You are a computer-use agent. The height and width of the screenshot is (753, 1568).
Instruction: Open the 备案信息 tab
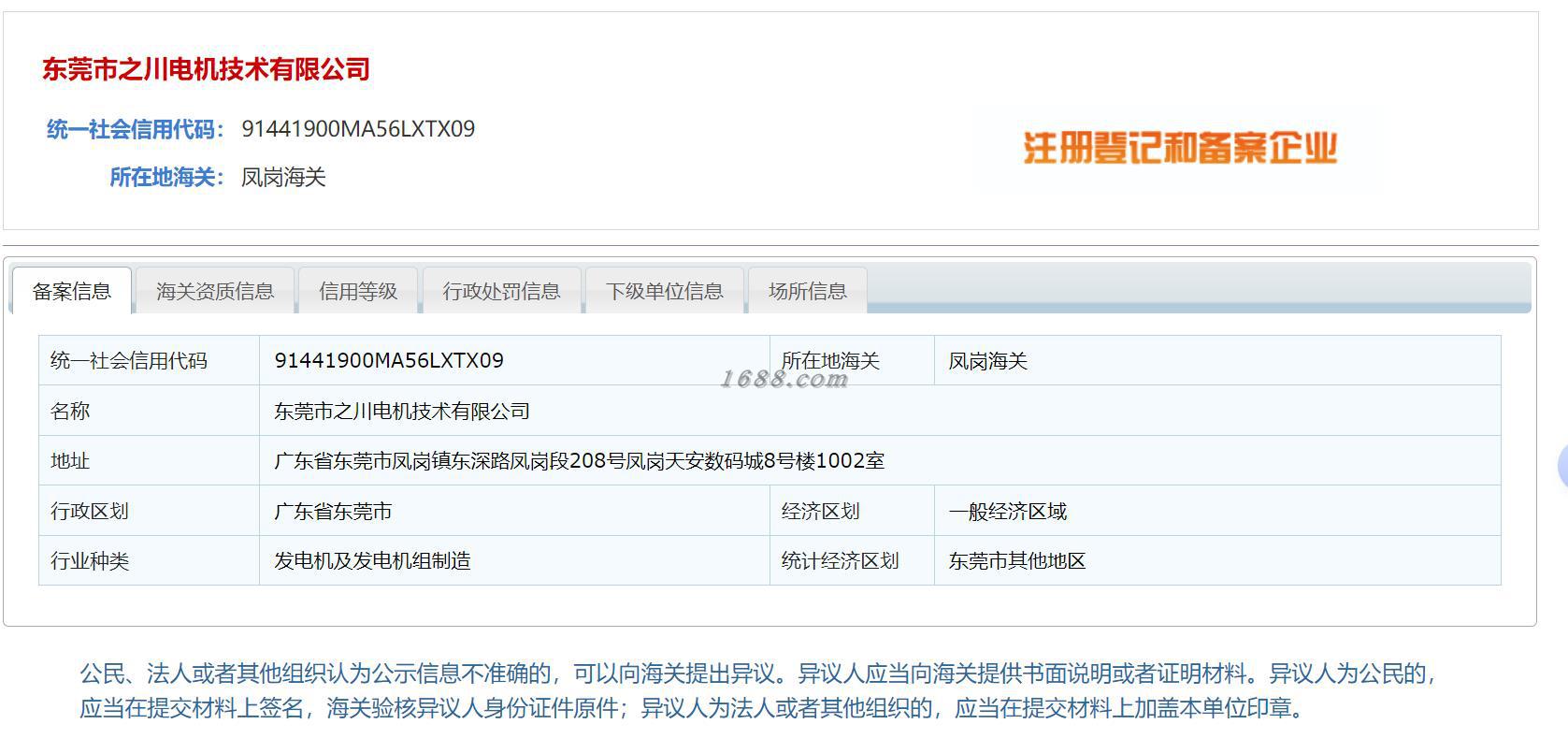click(x=72, y=291)
